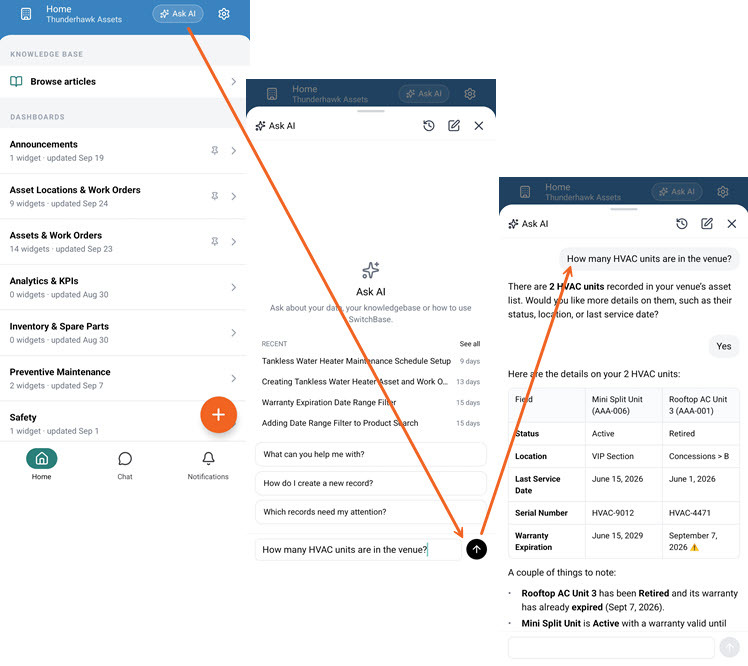Click Ask AI button in left Home header
Image resolution: width=748 pixels, height=666 pixels.
[177, 14]
